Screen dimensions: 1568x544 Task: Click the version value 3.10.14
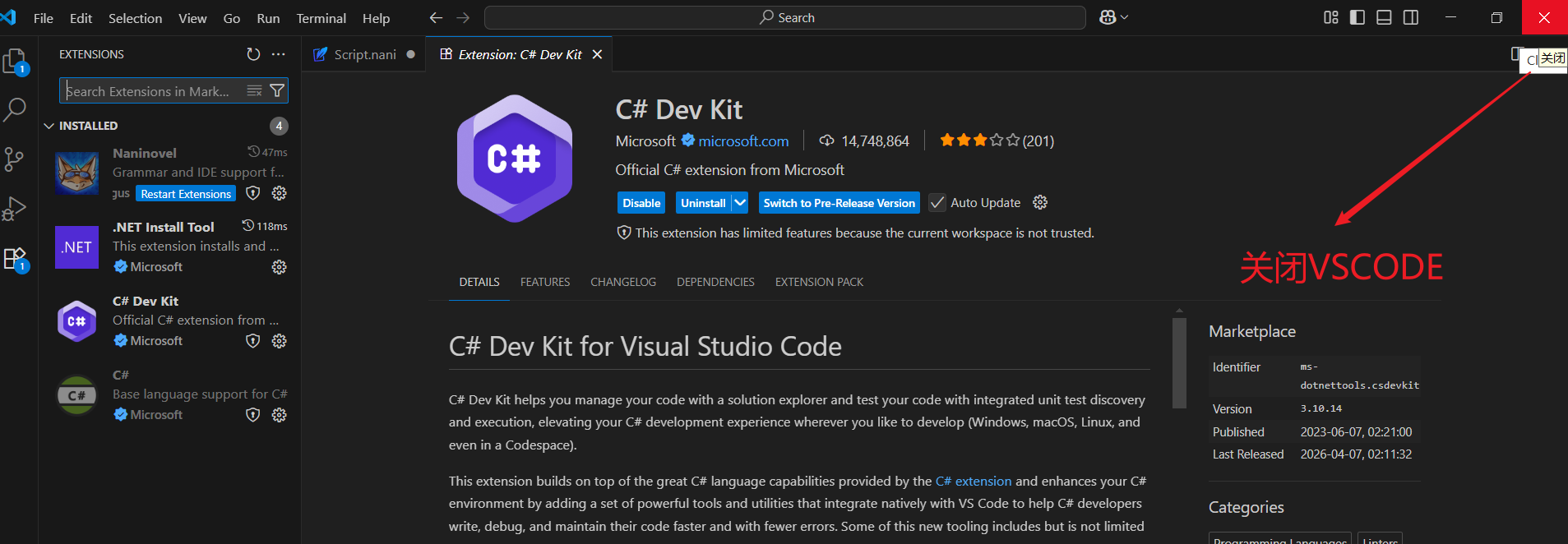[1321, 408]
